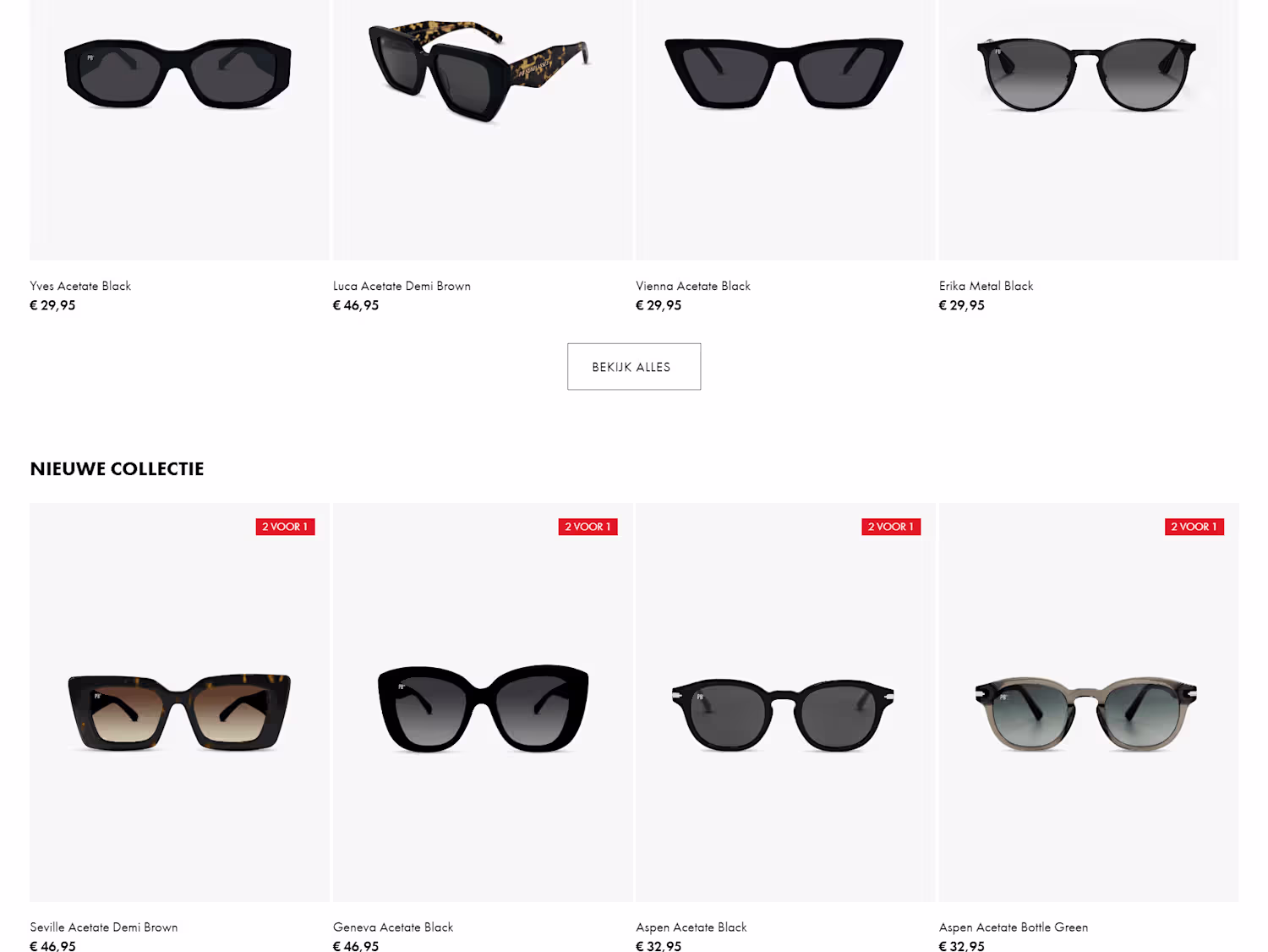Click the 2 VOOR 1 badge on Seville

pos(286,527)
